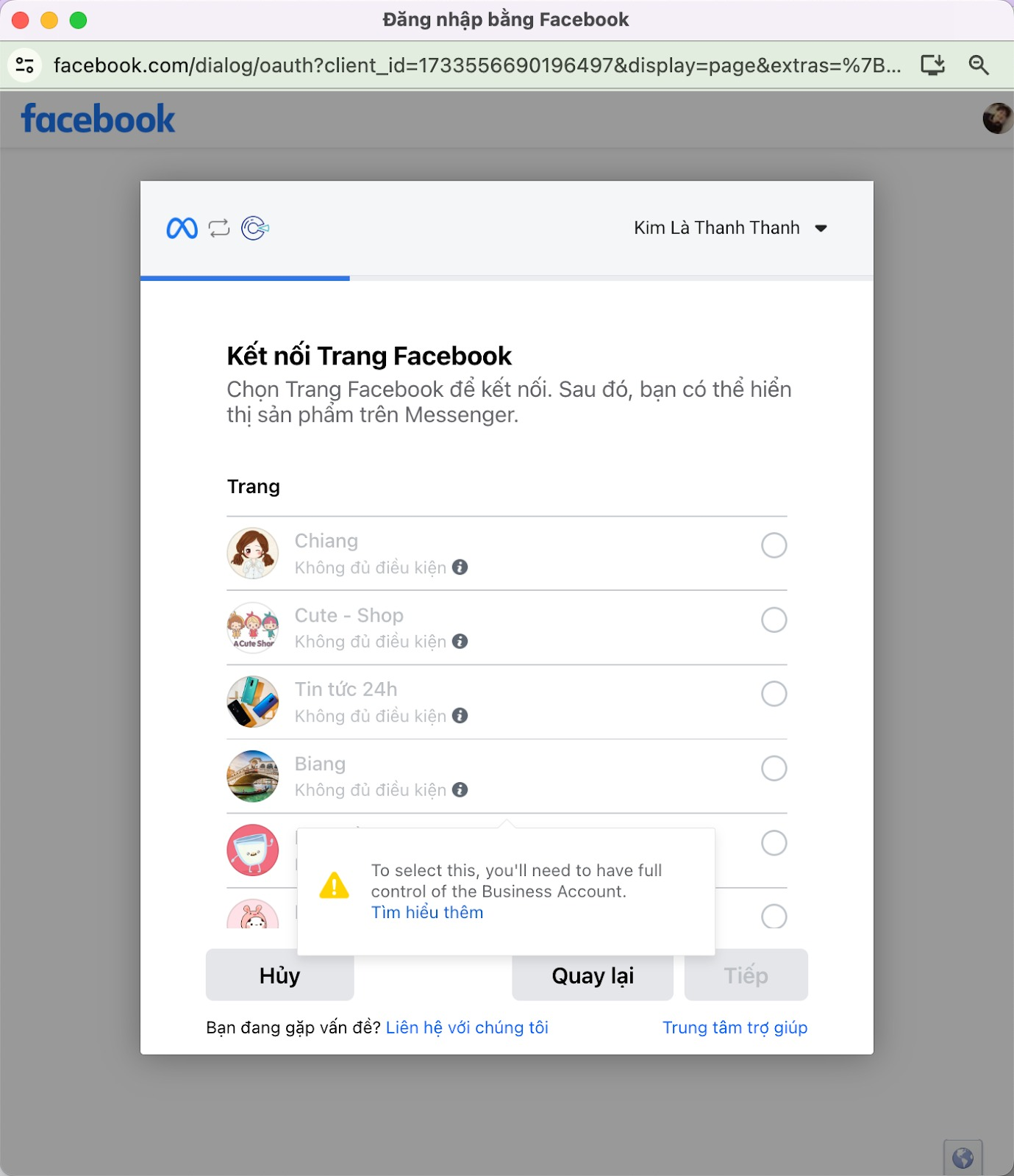Click the Meta logo icon
The image size is (1014, 1176).
coord(182,229)
